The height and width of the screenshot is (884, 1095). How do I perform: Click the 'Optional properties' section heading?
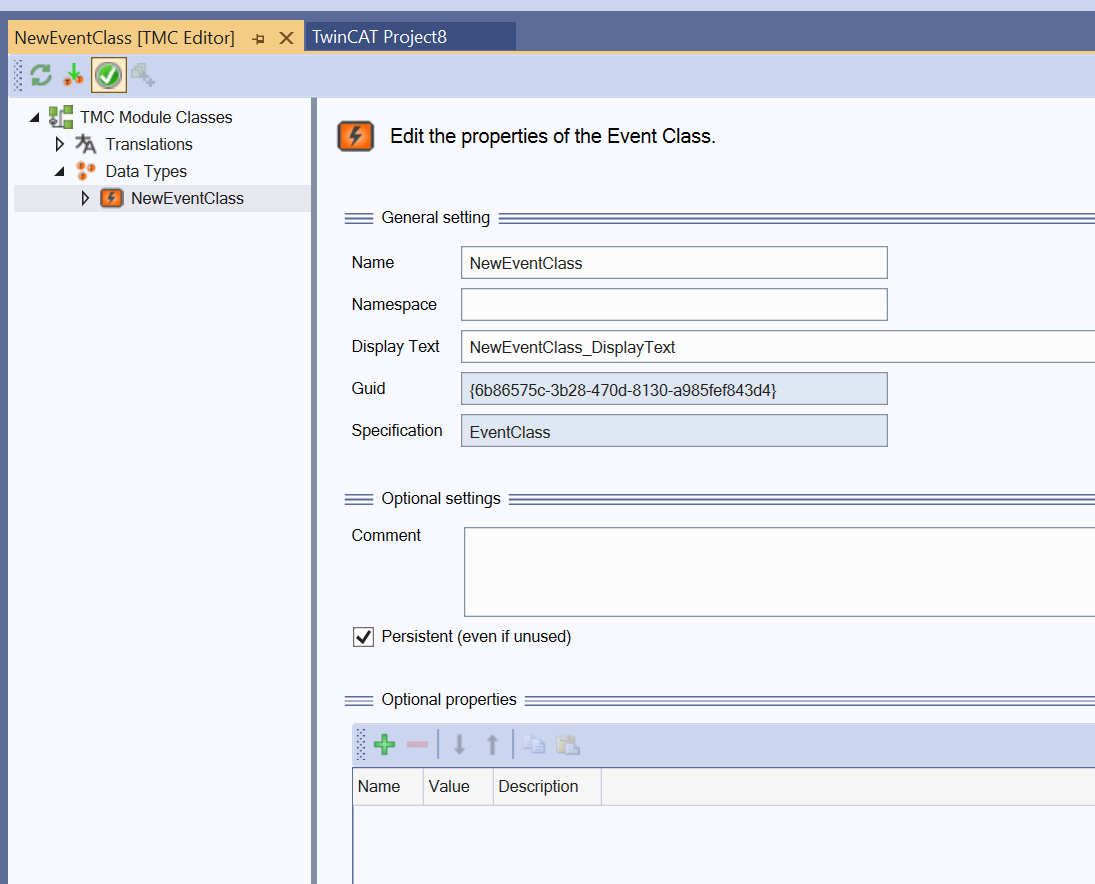449,700
